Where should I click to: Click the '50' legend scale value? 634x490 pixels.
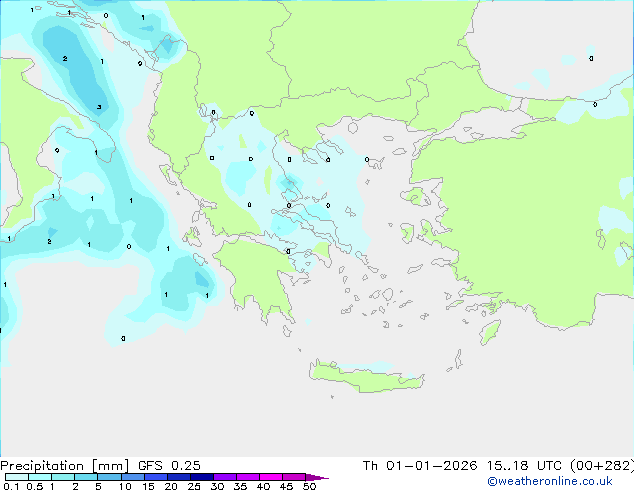pos(309,486)
